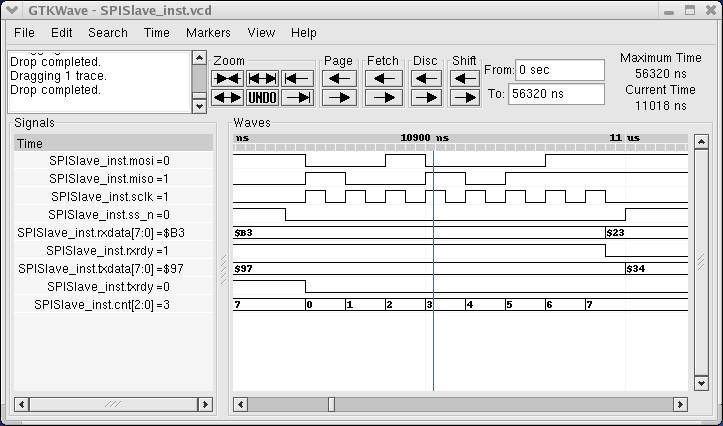
Task: Zoom to the end of the trace
Action: click(296, 98)
